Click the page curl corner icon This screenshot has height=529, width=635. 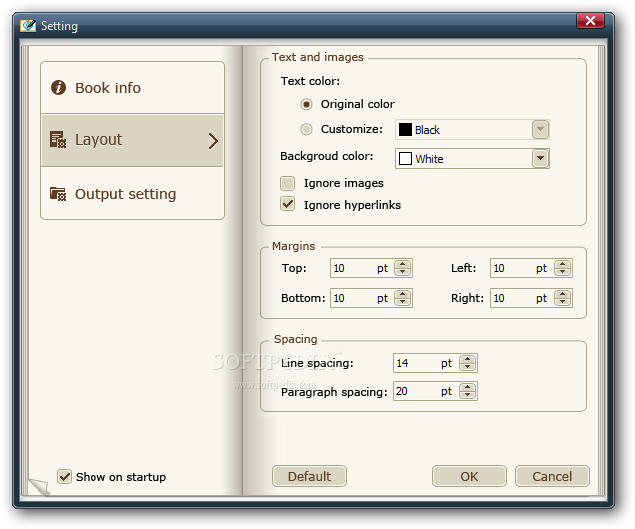pyautogui.click(x=39, y=486)
